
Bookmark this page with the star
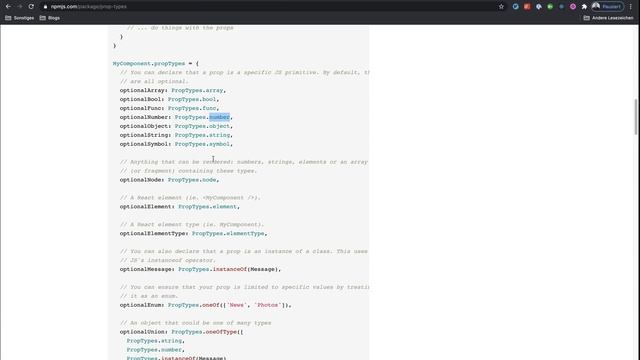(x=501, y=7)
